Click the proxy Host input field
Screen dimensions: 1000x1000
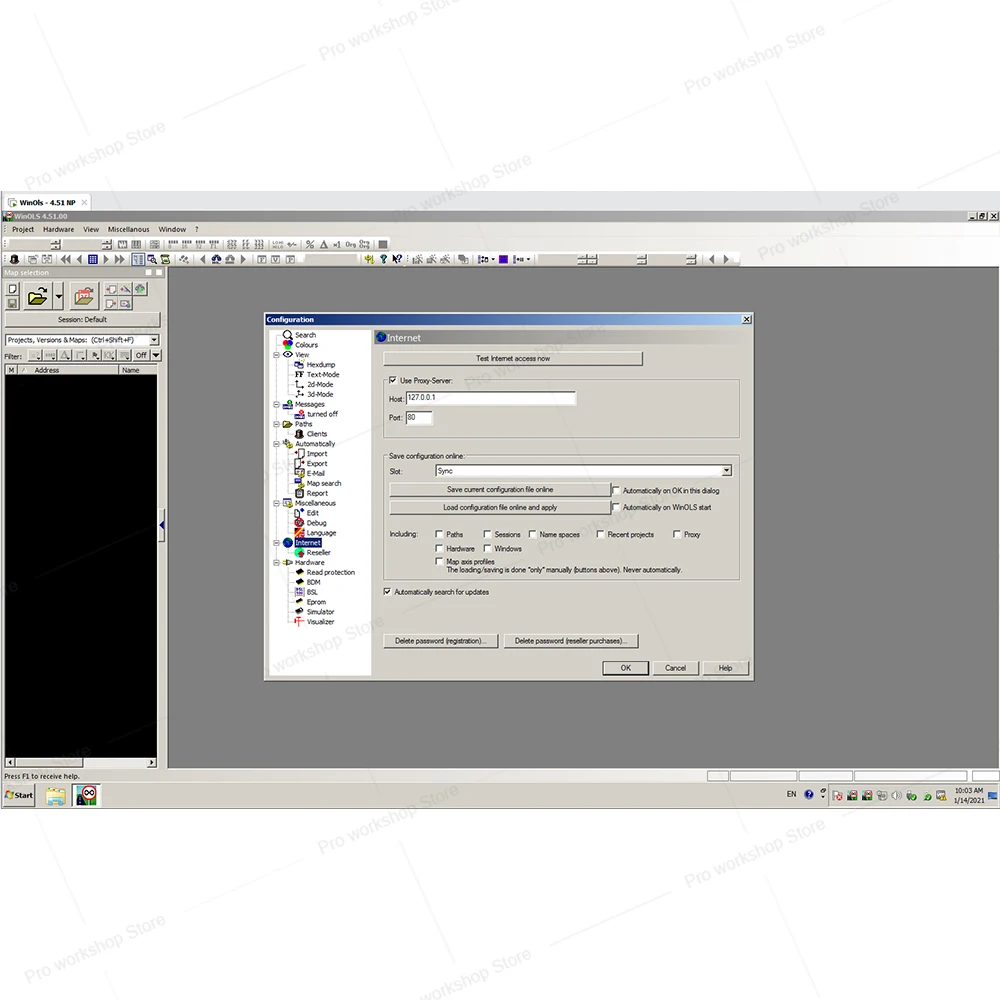[x=490, y=398]
